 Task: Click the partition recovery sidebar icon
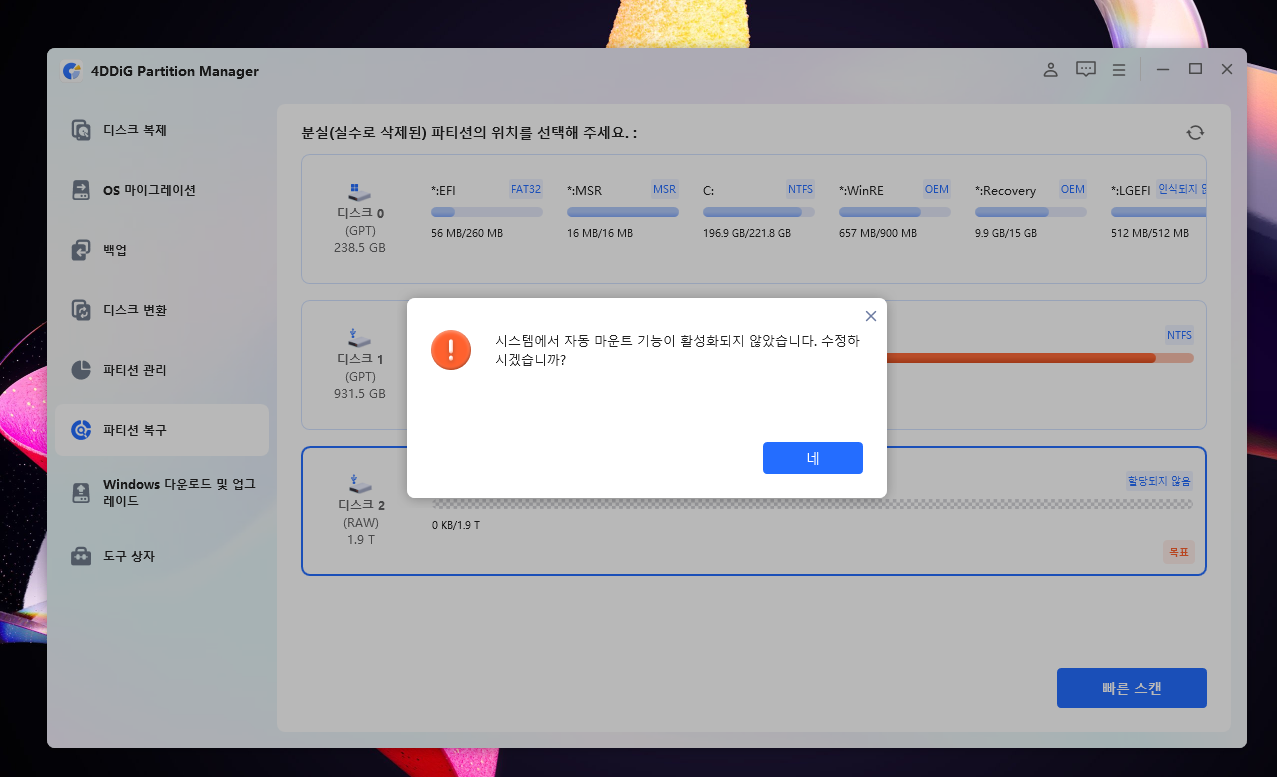[x=81, y=430]
